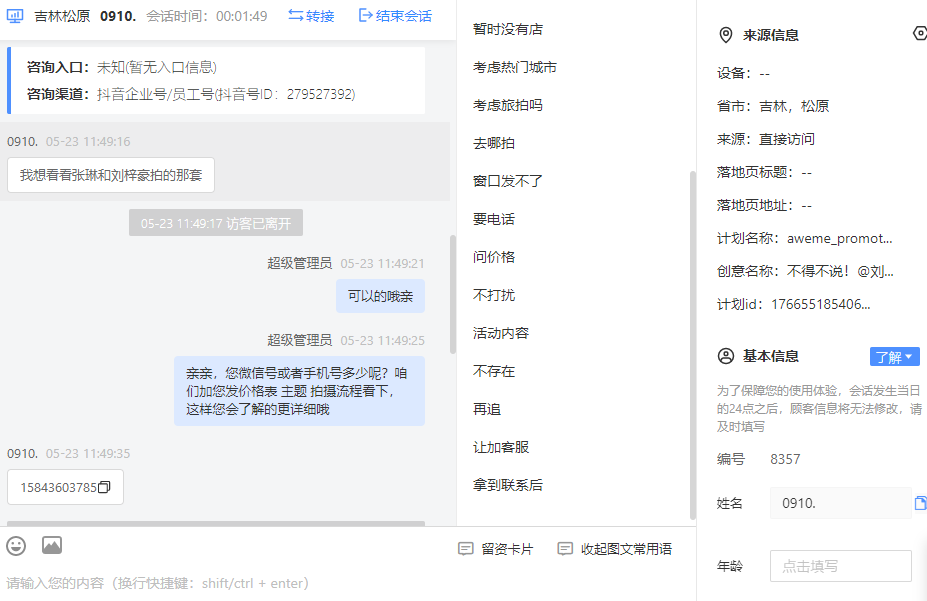
Task: Select quick phrase 去哪拍
Action: point(494,143)
